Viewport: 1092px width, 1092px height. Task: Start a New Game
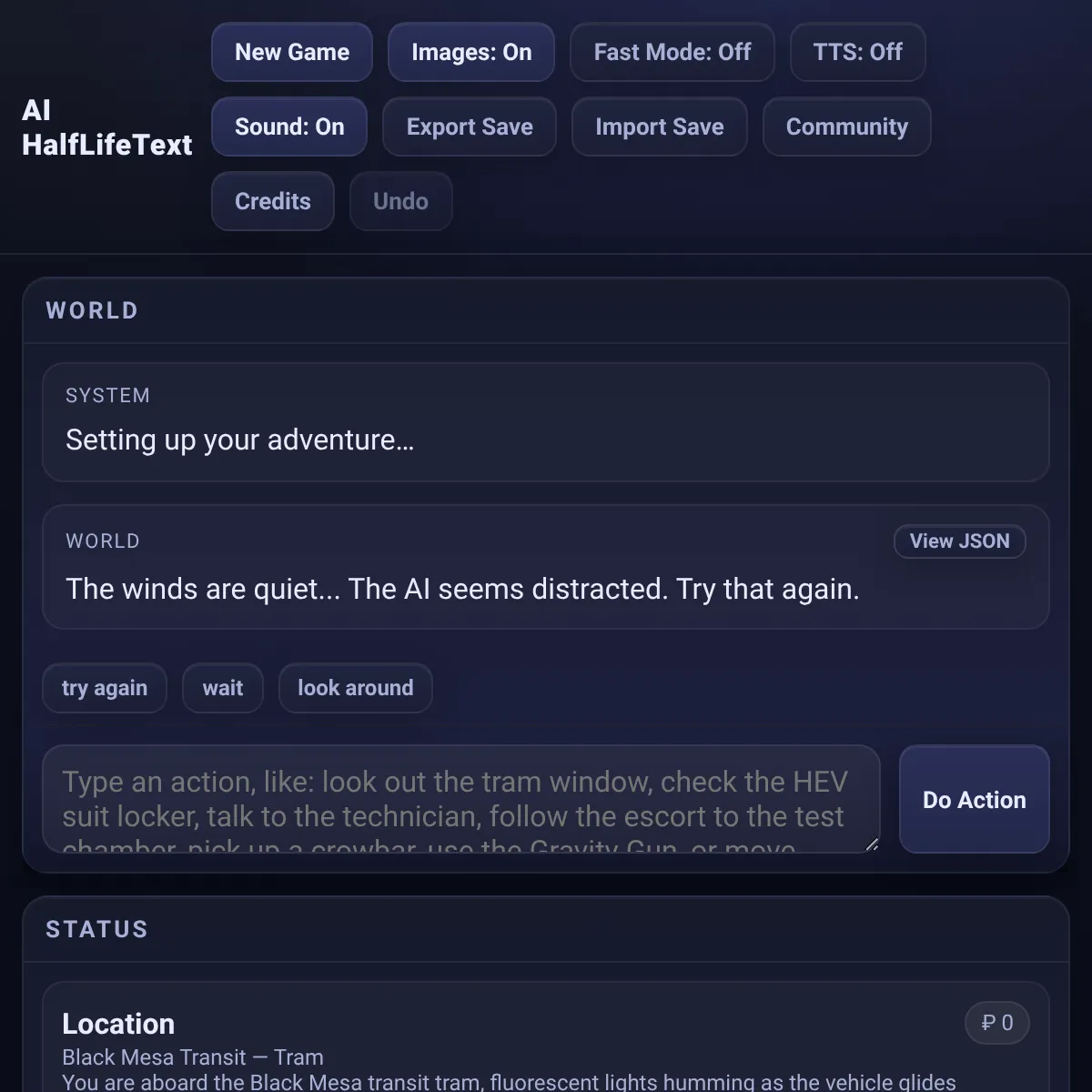(x=292, y=52)
